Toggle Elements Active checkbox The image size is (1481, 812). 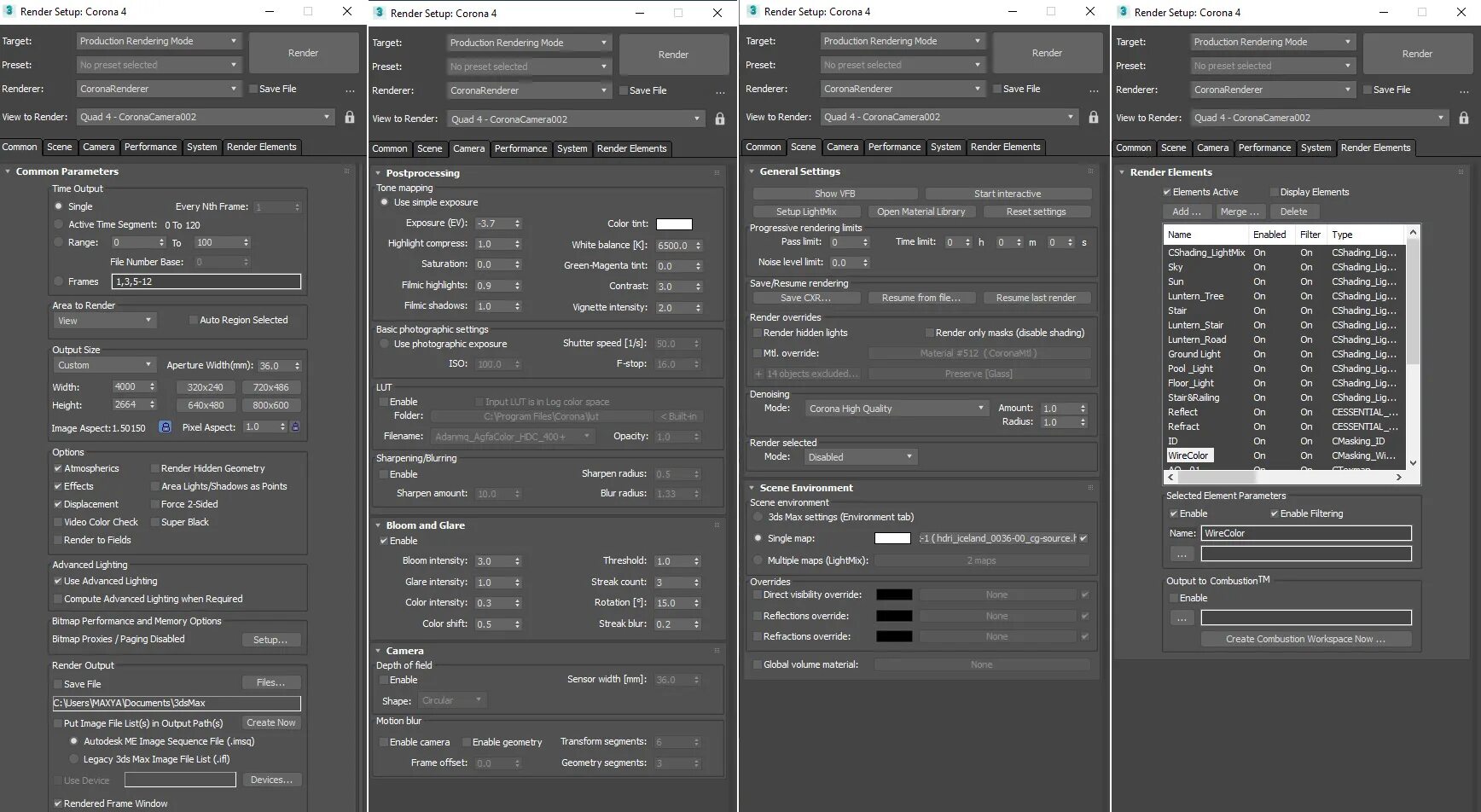point(1167,192)
